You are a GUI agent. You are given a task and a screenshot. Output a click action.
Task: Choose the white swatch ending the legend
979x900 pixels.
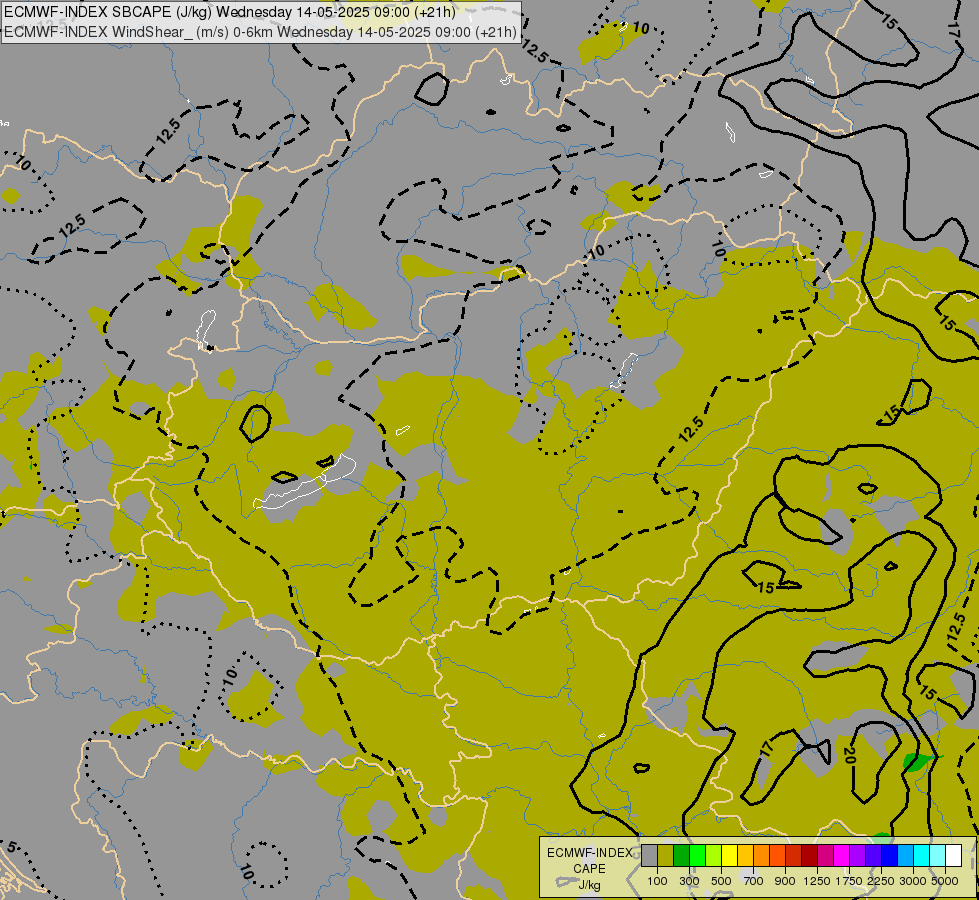point(953,856)
